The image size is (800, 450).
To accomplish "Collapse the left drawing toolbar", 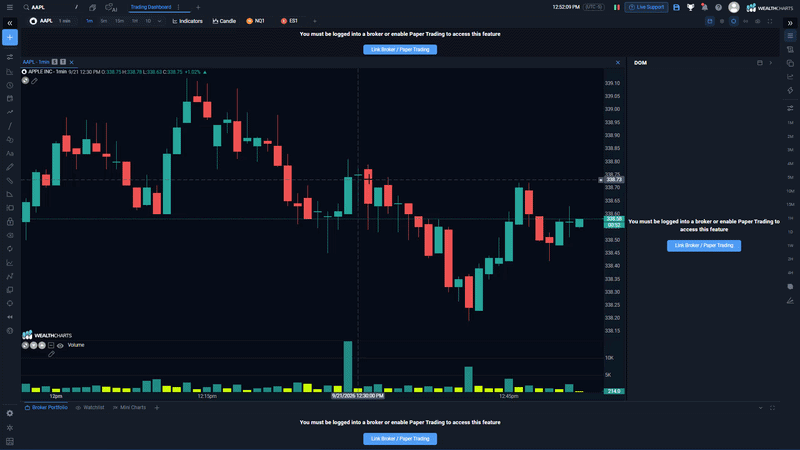I will click(x=10, y=23).
